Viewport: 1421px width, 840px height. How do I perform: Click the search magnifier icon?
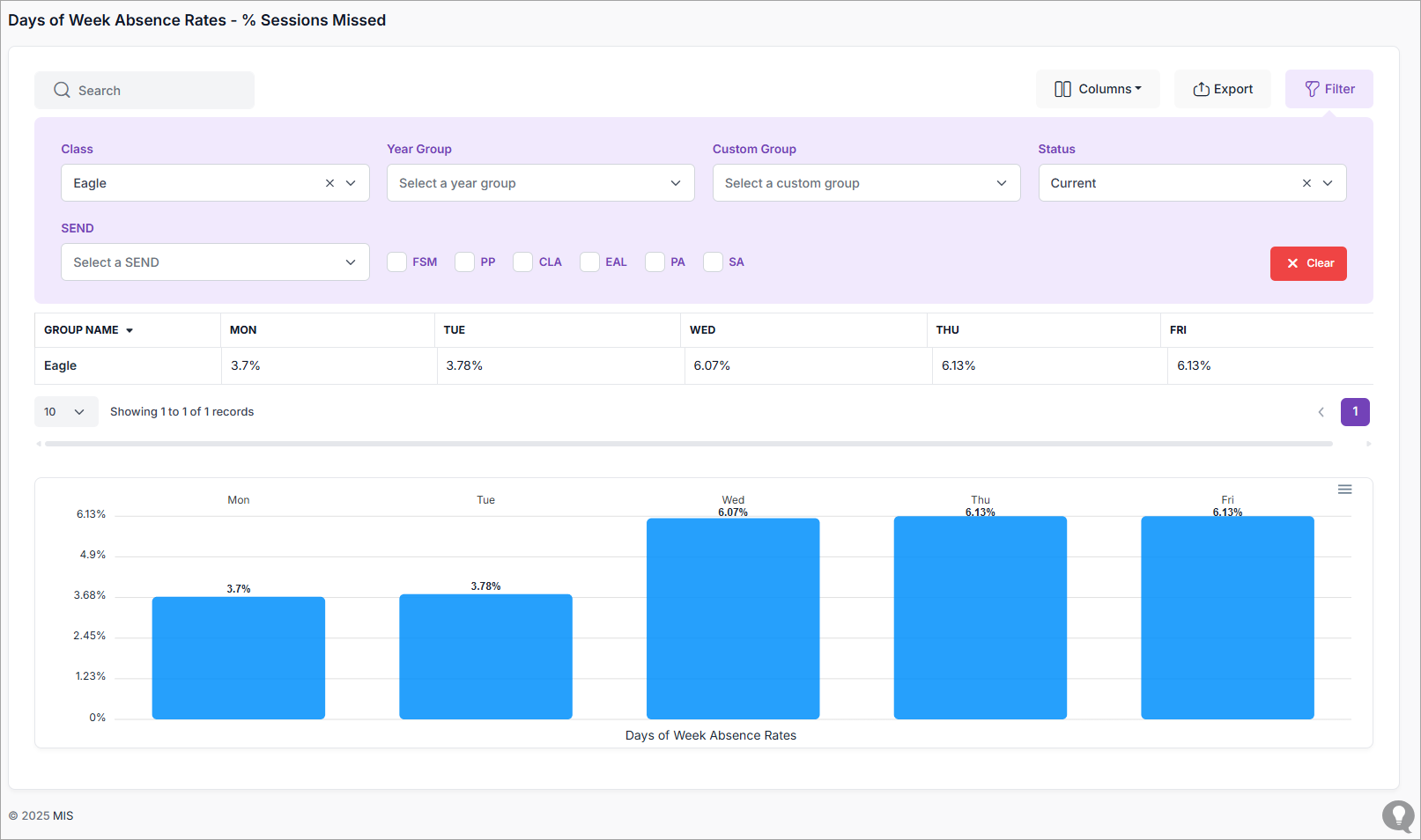62,91
